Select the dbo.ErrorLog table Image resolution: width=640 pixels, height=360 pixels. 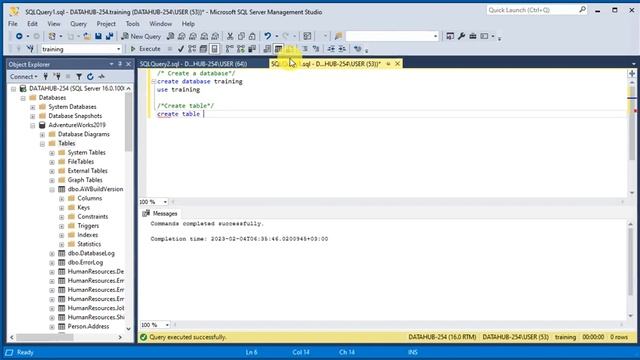click(85, 262)
